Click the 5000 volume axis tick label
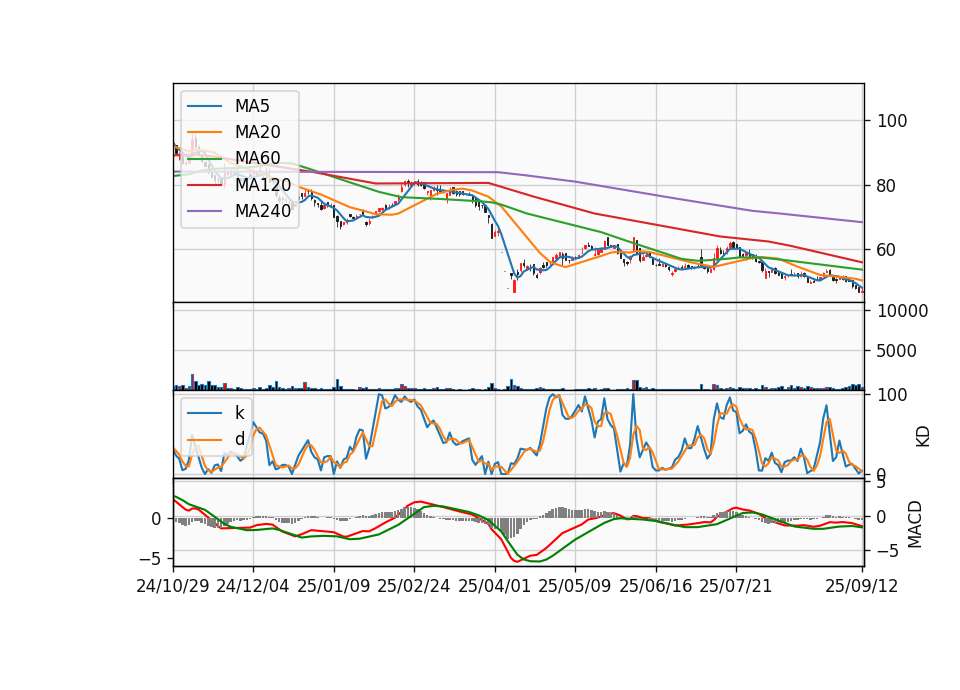The image size is (960, 690). [x=897, y=351]
